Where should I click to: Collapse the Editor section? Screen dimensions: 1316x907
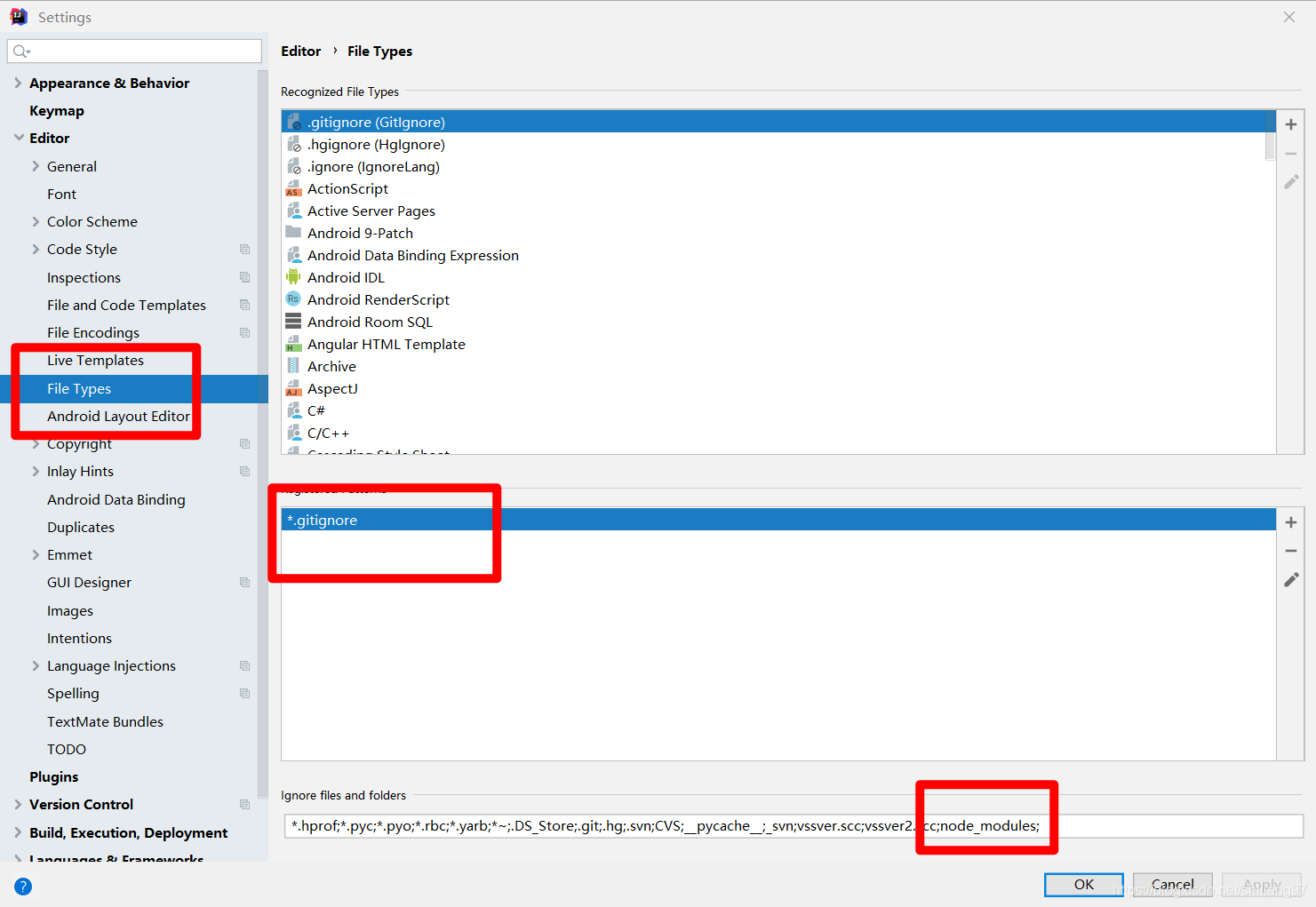(18, 138)
